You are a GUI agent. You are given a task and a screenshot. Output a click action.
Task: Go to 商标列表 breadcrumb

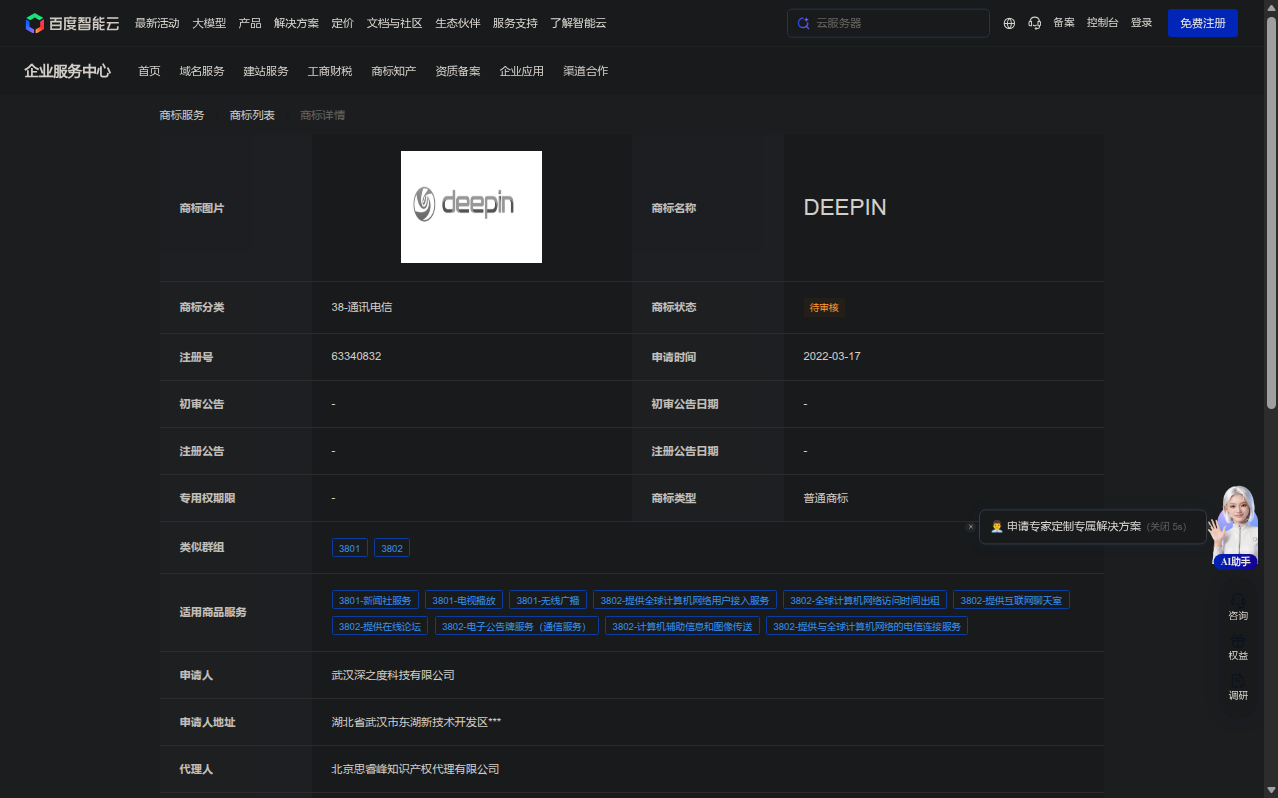[x=252, y=115]
